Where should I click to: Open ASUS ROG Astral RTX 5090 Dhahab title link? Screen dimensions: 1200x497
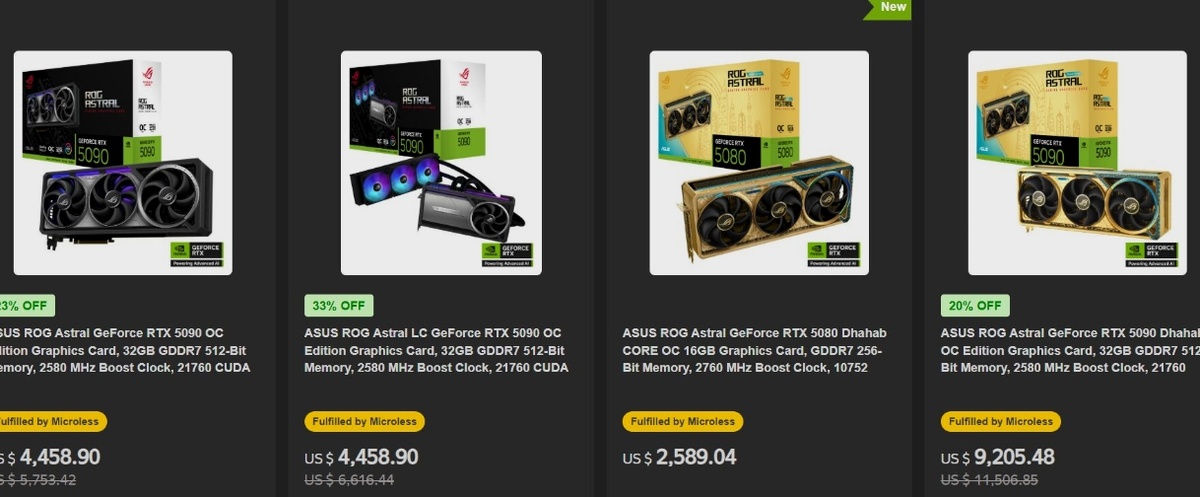[x=1070, y=350]
